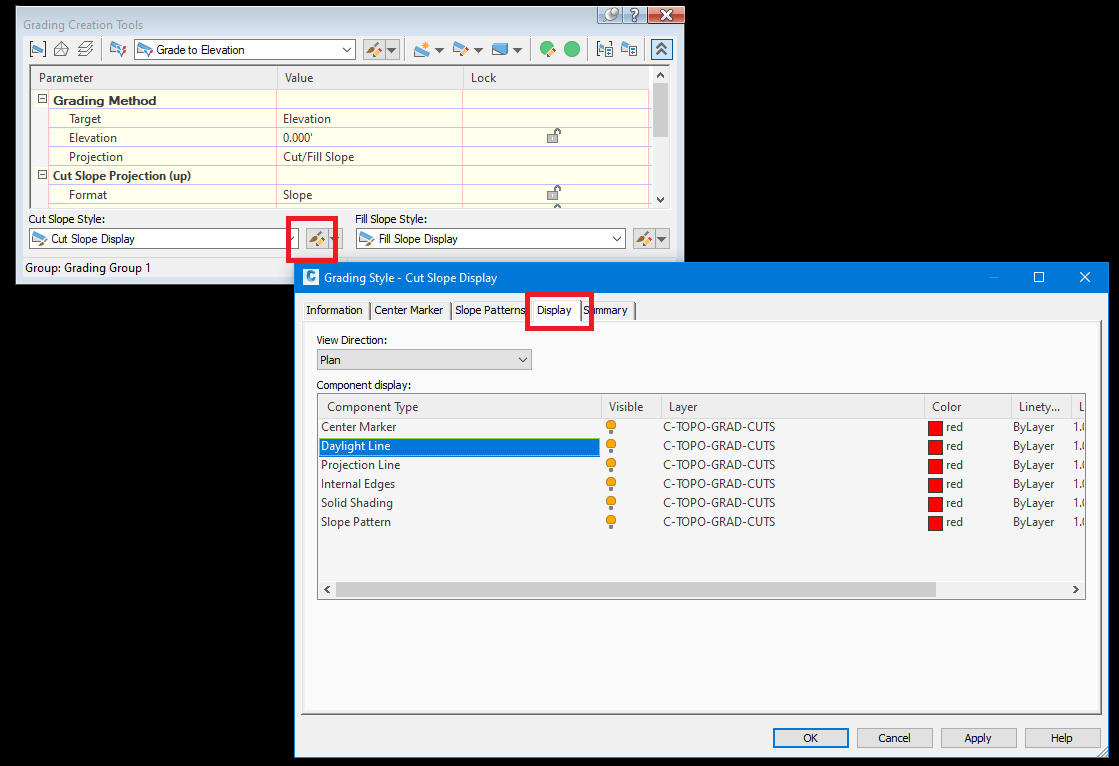
Task: Toggle visibility of the Daylight Line component
Action: 611,445
